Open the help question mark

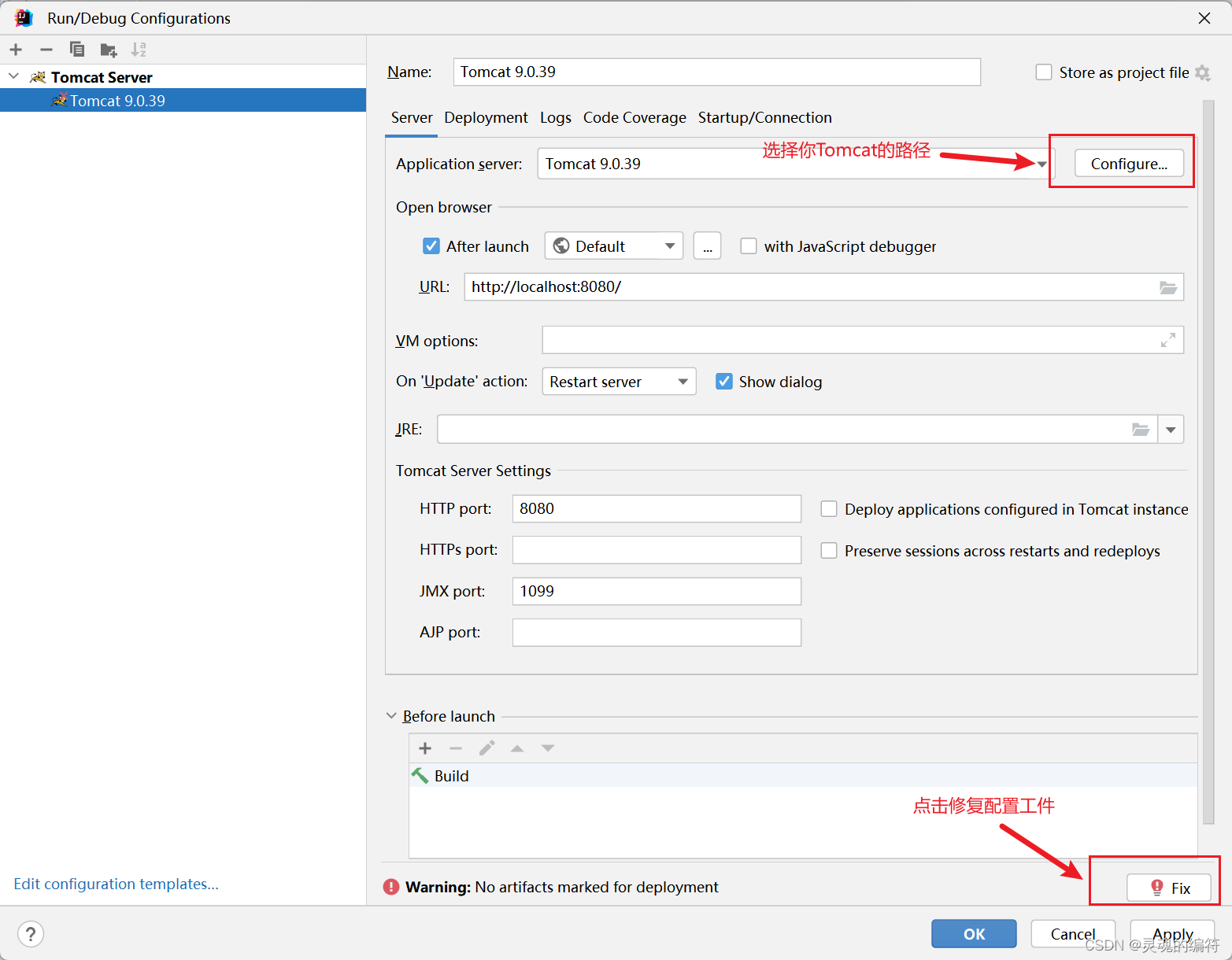(x=31, y=934)
